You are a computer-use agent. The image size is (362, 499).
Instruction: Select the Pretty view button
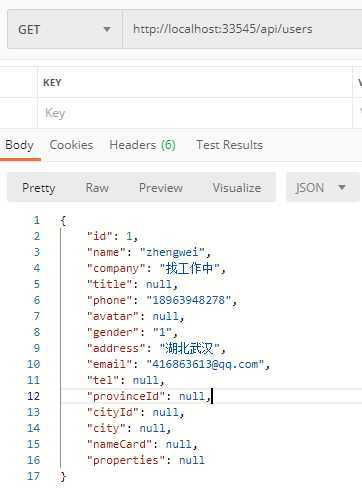coord(38,188)
